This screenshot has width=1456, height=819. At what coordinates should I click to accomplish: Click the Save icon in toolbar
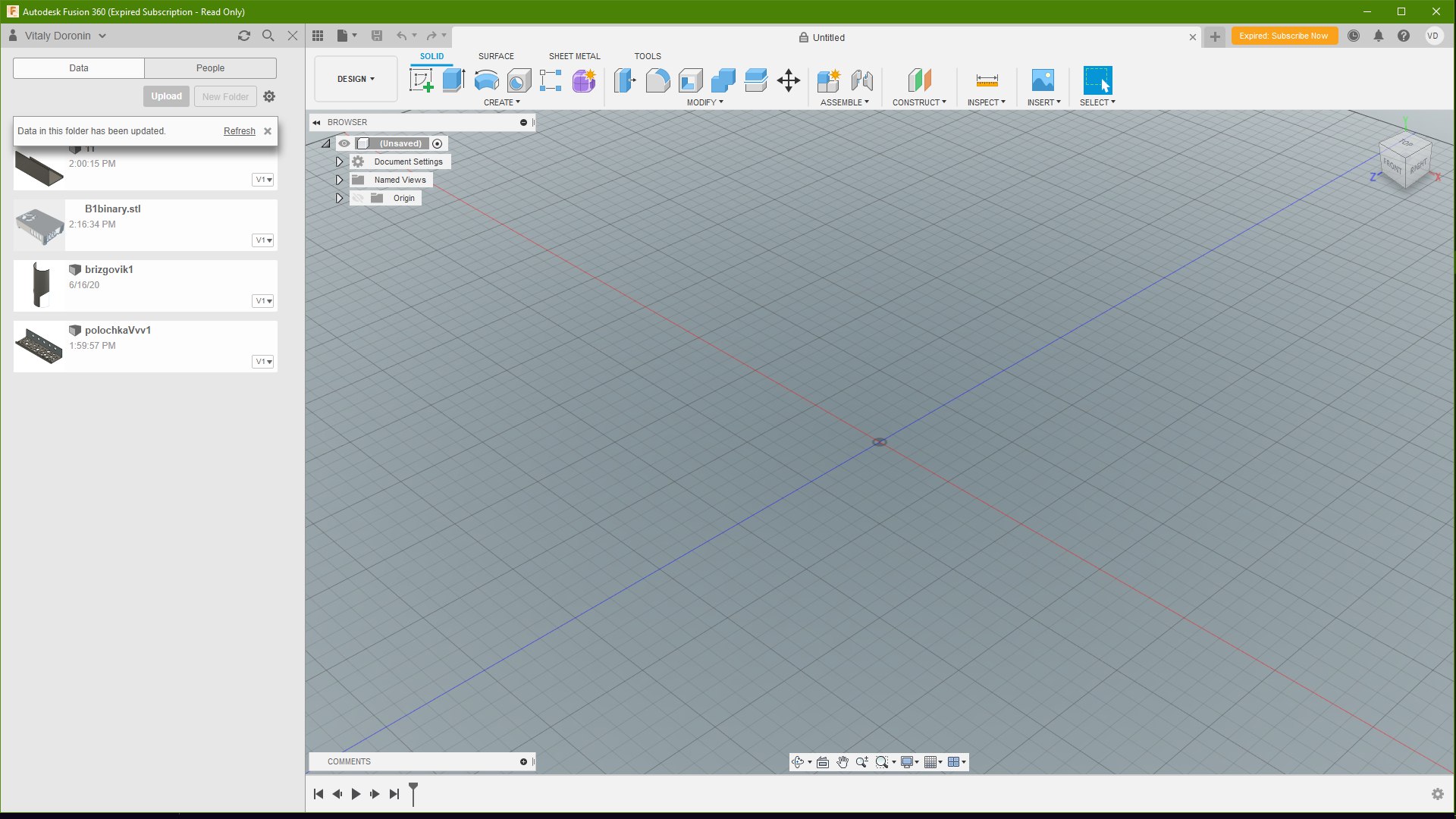pos(377,36)
